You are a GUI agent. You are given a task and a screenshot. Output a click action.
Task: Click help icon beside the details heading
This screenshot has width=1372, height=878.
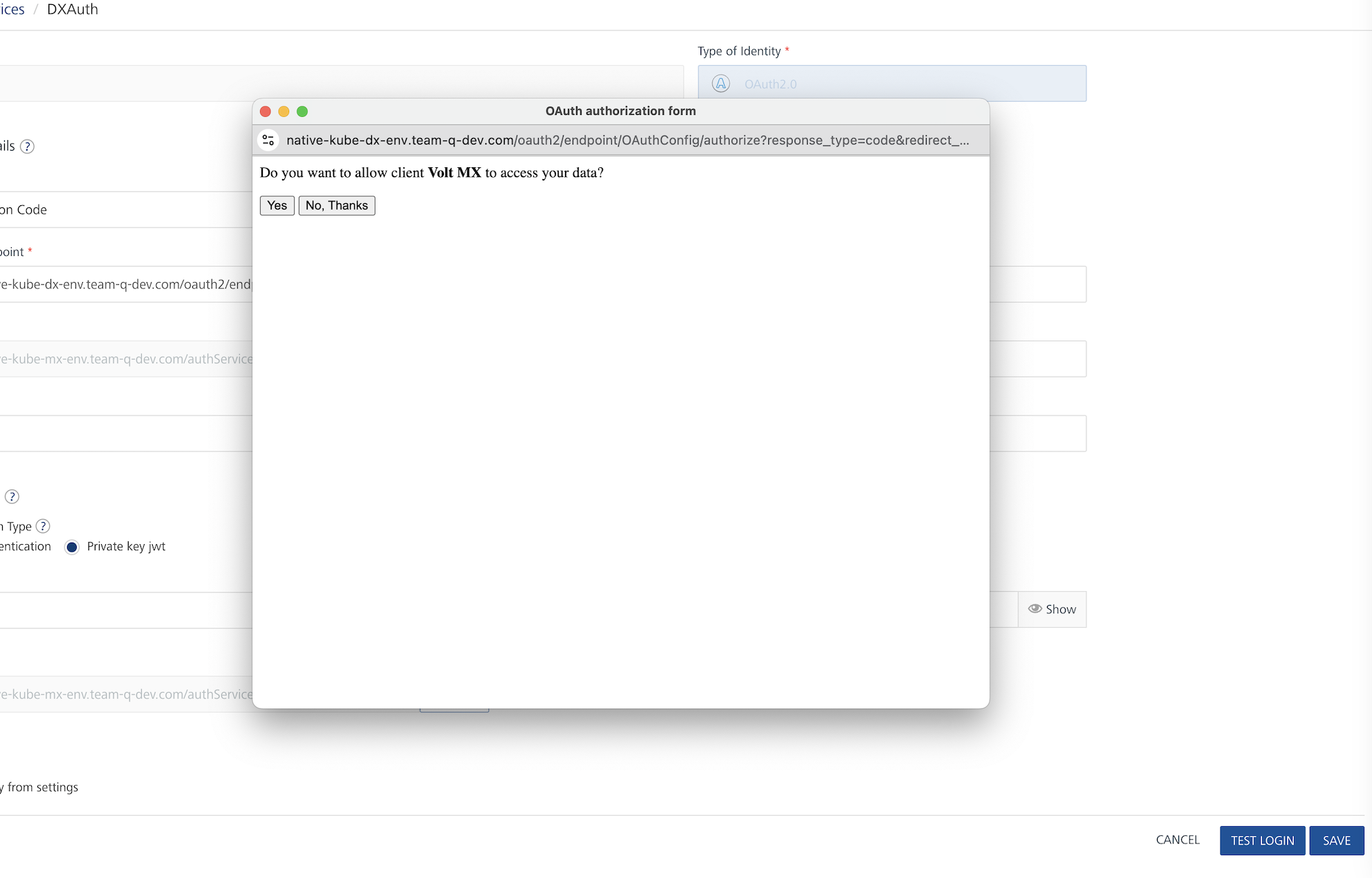coord(27,147)
